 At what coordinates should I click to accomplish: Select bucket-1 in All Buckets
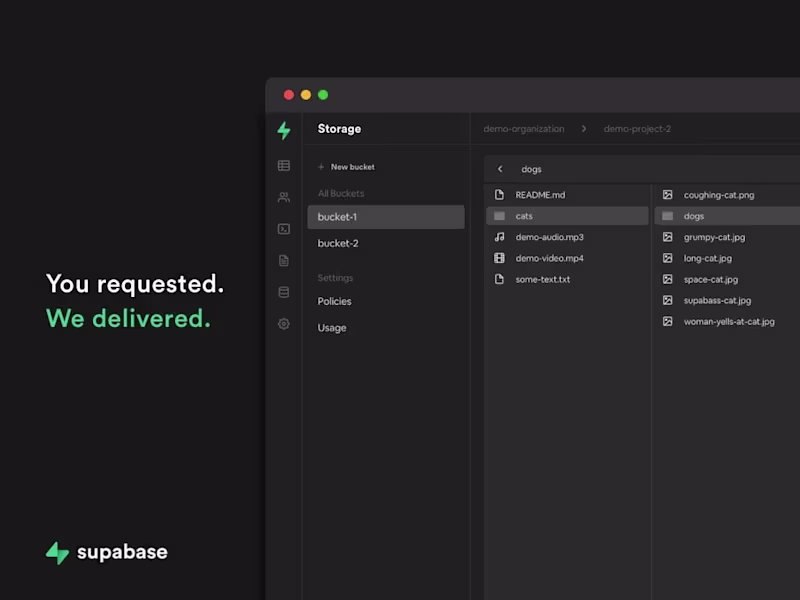(x=386, y=217)
